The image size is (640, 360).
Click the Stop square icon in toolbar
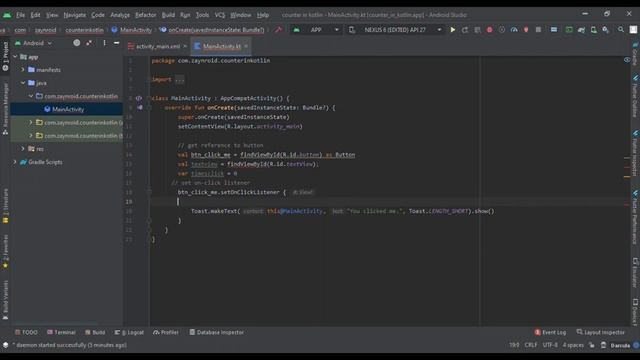(x=538, y=30)
